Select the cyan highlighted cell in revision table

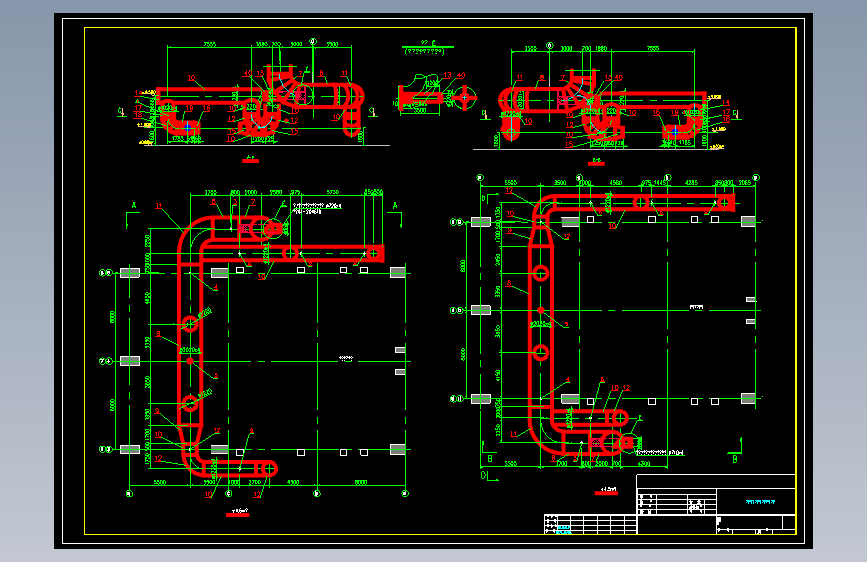(x=563, y=530)
